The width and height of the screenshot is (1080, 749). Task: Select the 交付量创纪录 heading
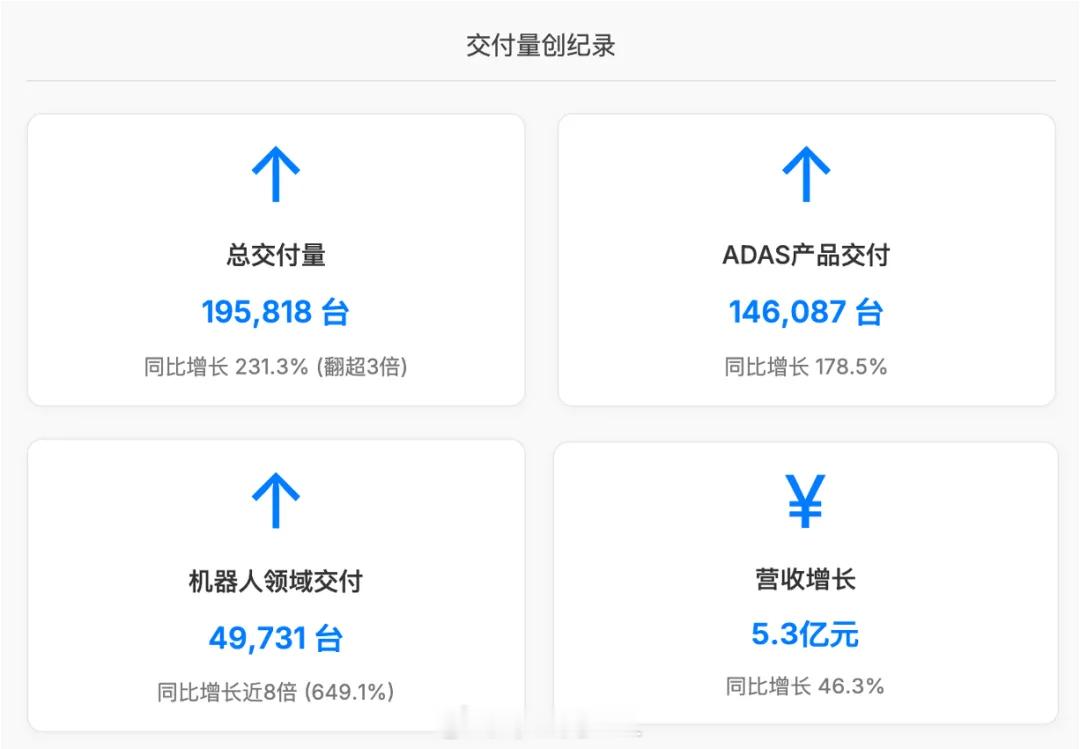click(541, 45)
